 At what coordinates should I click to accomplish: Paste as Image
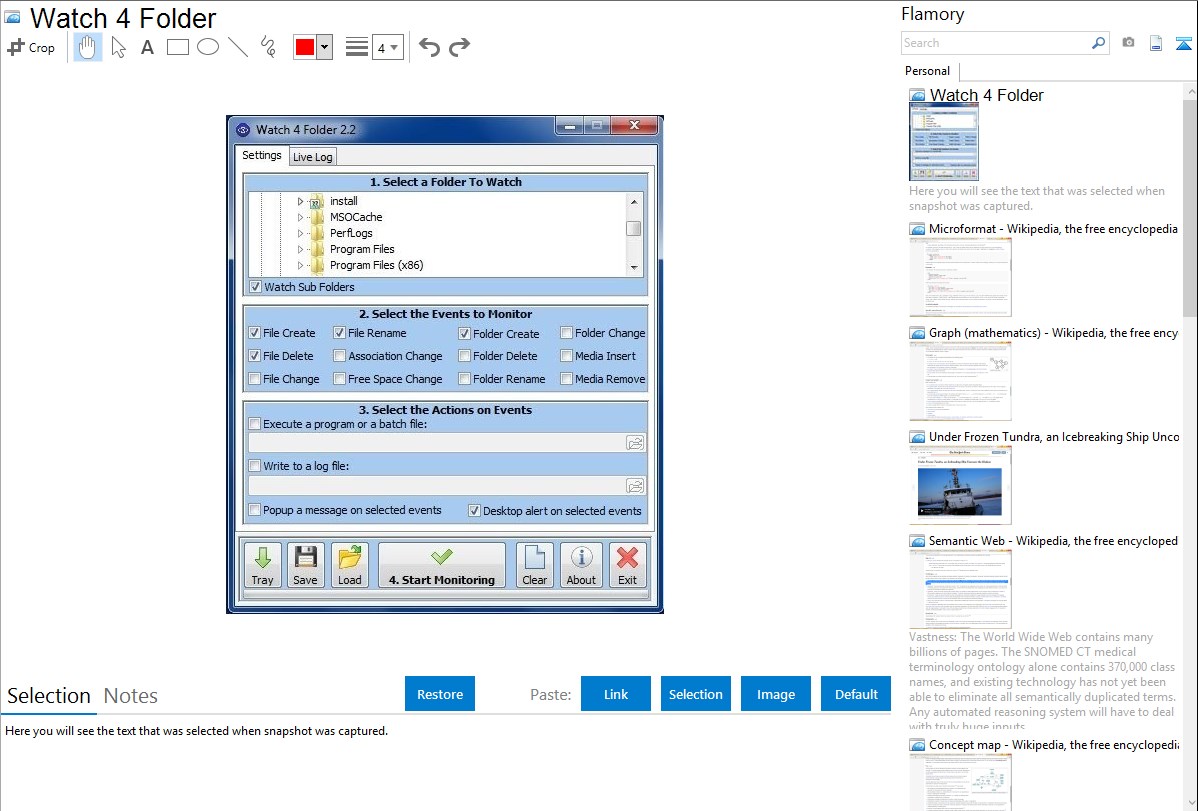(775, 694)
